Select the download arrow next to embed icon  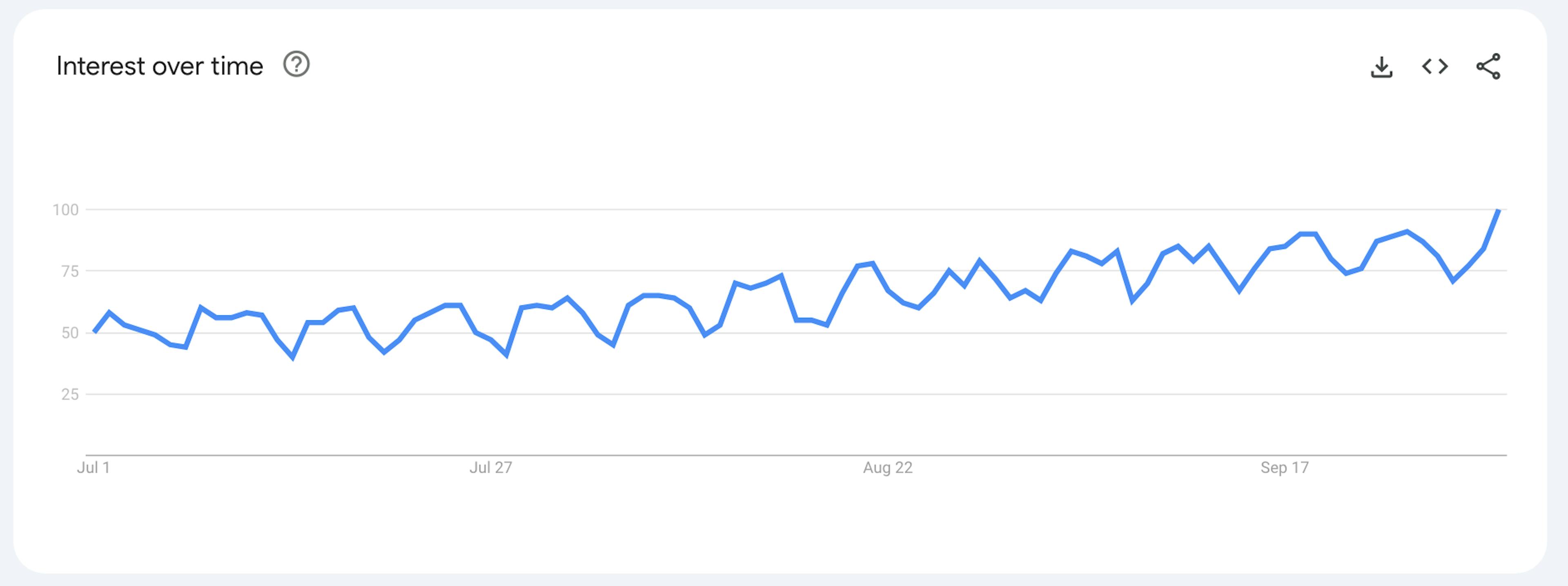pyautogui.click(x=1382, y=67)
